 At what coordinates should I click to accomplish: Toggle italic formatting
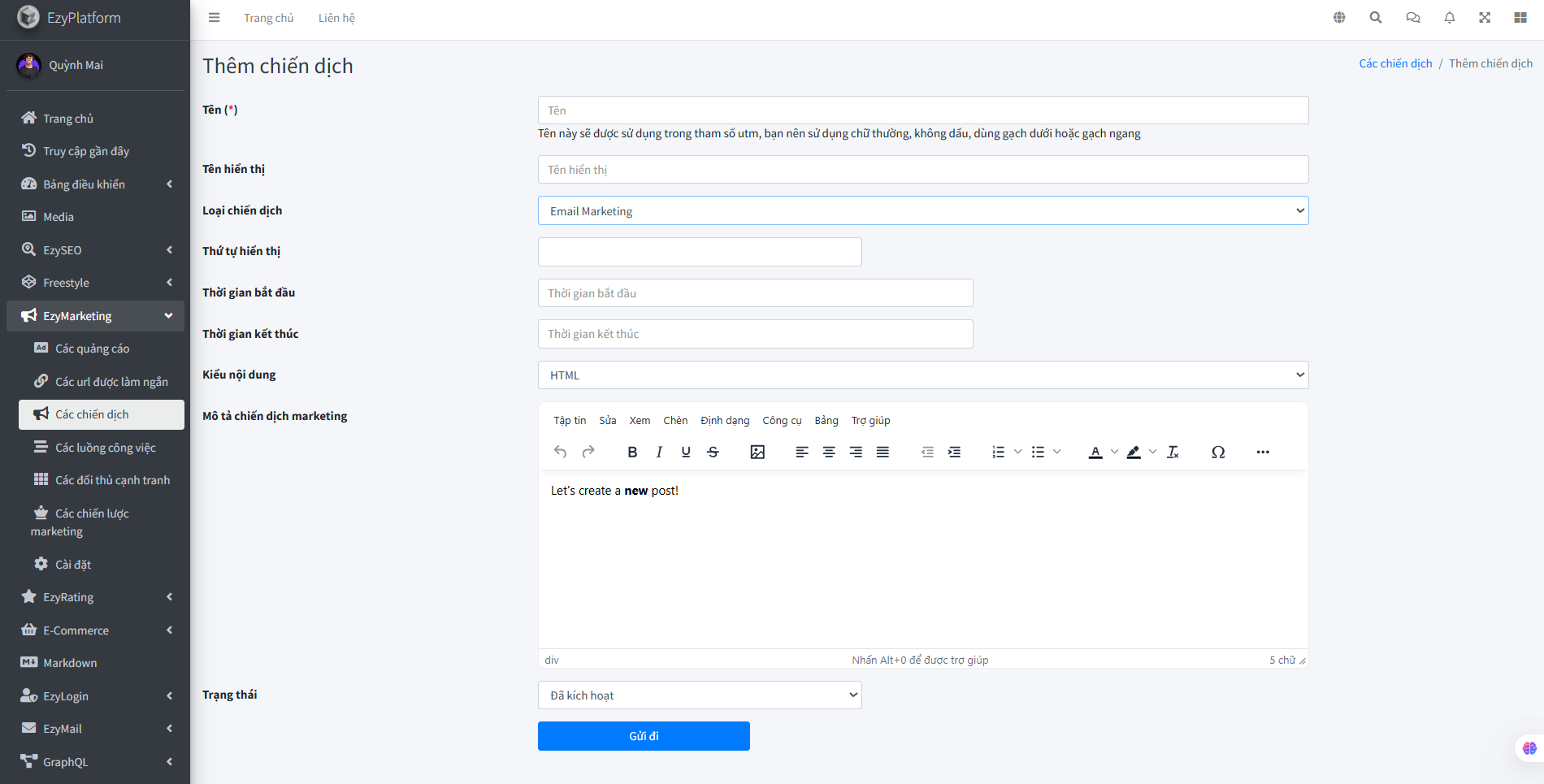[659, 452]
